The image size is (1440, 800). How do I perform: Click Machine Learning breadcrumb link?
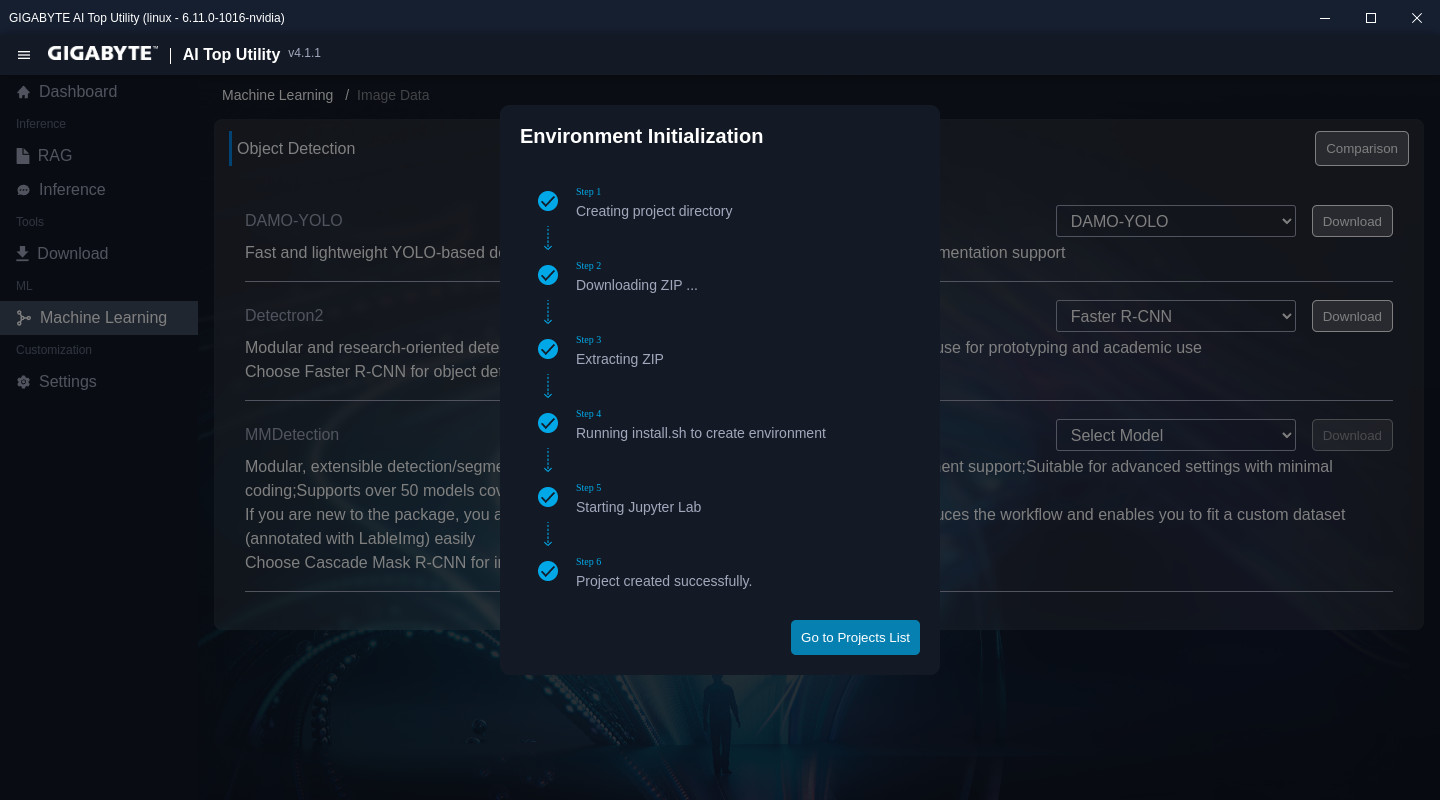277,95
